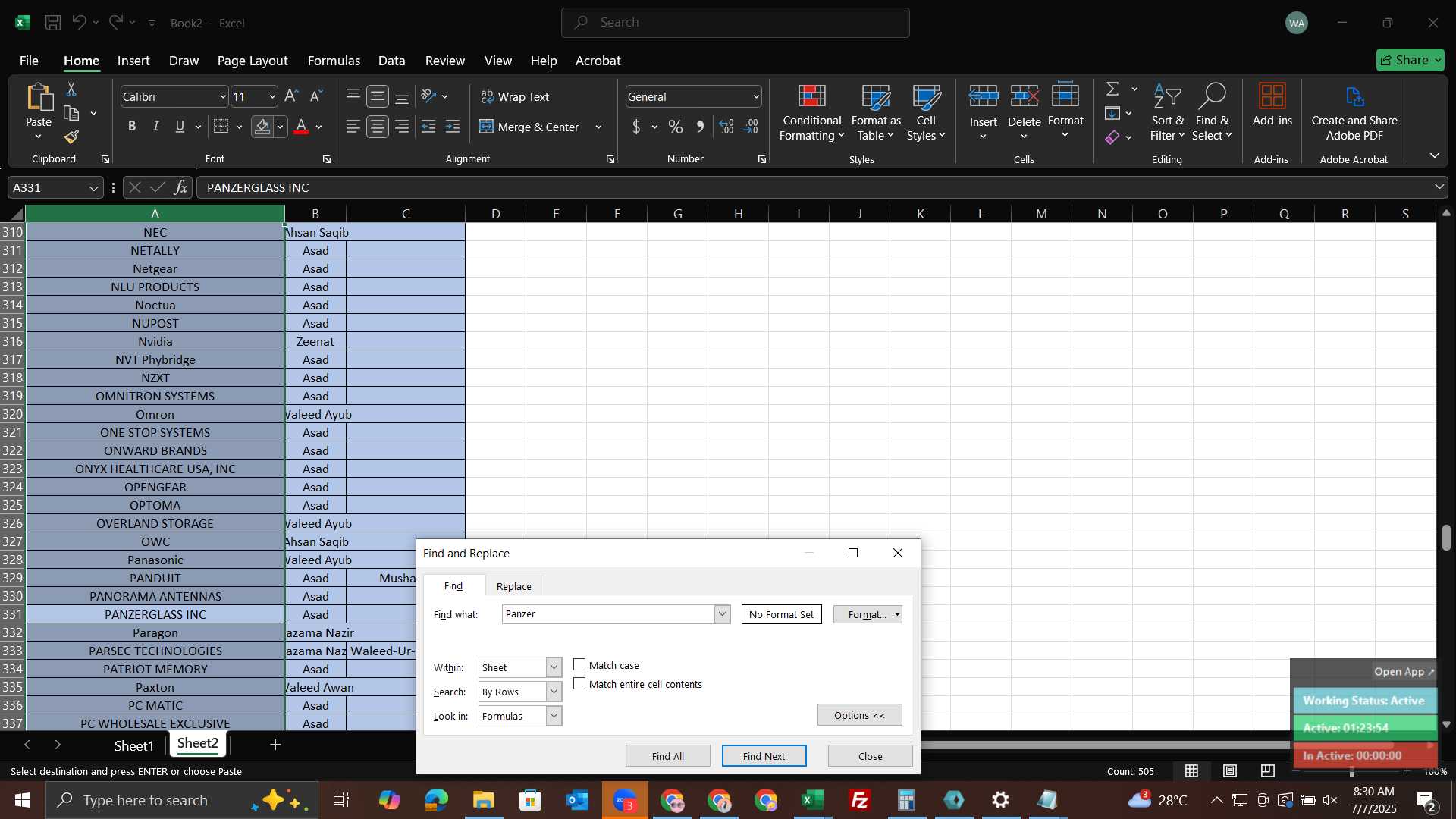The image size is (1456, 819).
Task: Toggle Center horizontal alignment
Action: pyautogui.click(x=378, y=127)
